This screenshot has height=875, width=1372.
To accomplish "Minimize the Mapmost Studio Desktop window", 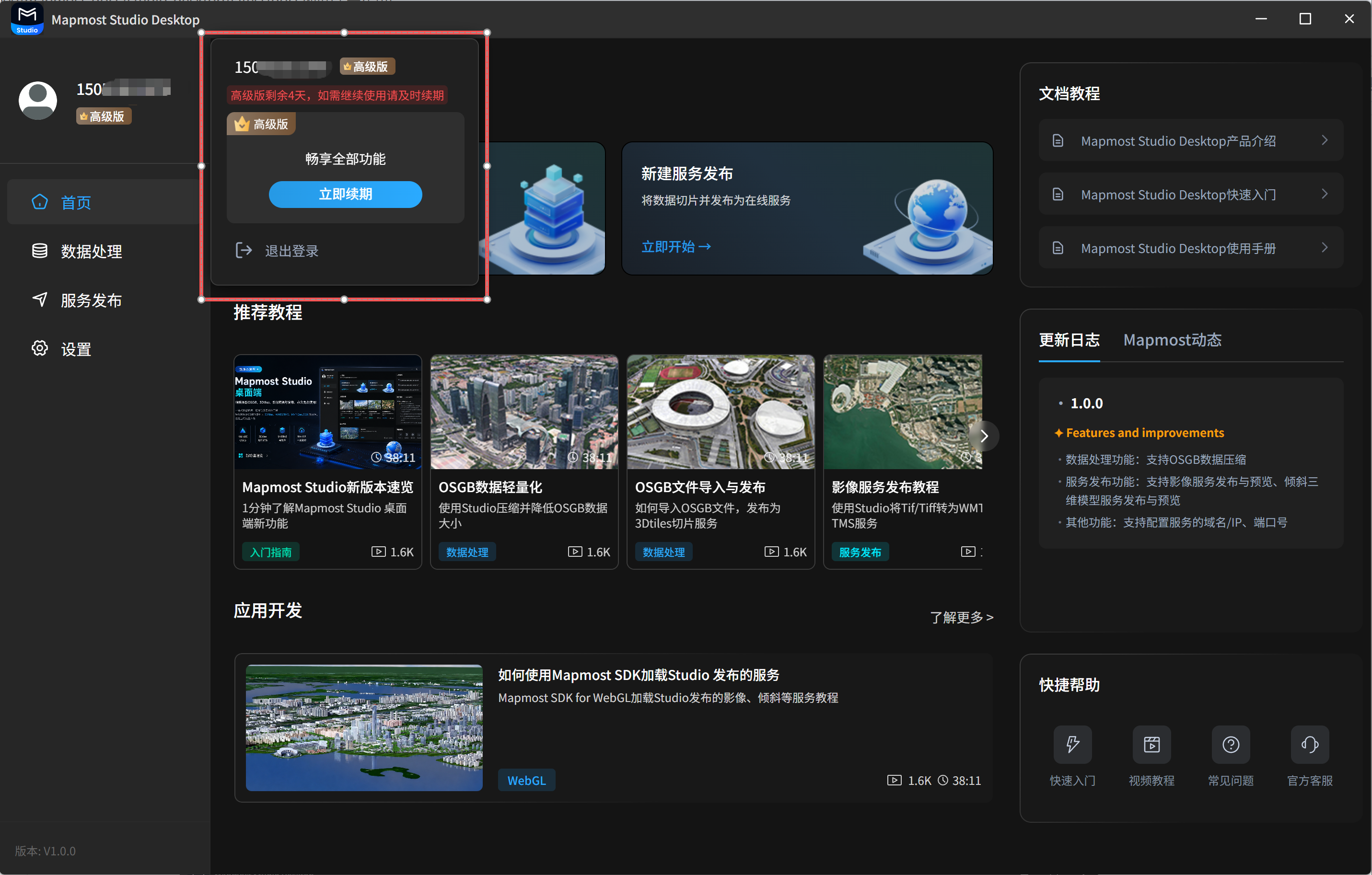I will (x=1261, y=19).
